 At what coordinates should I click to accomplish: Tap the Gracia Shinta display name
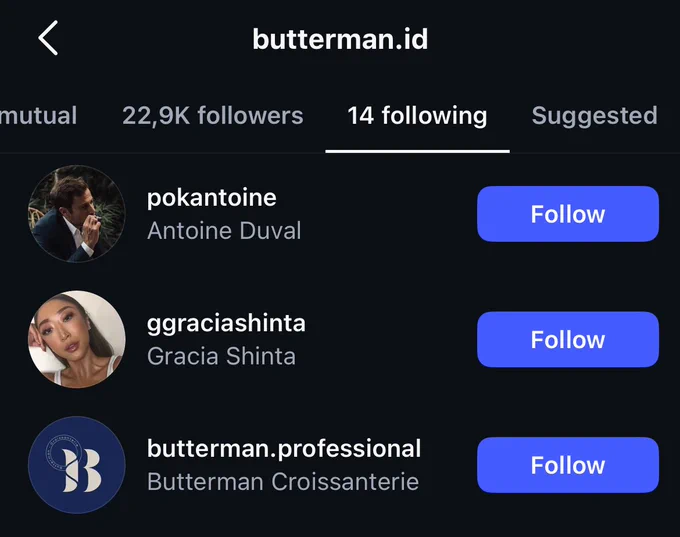221,356
